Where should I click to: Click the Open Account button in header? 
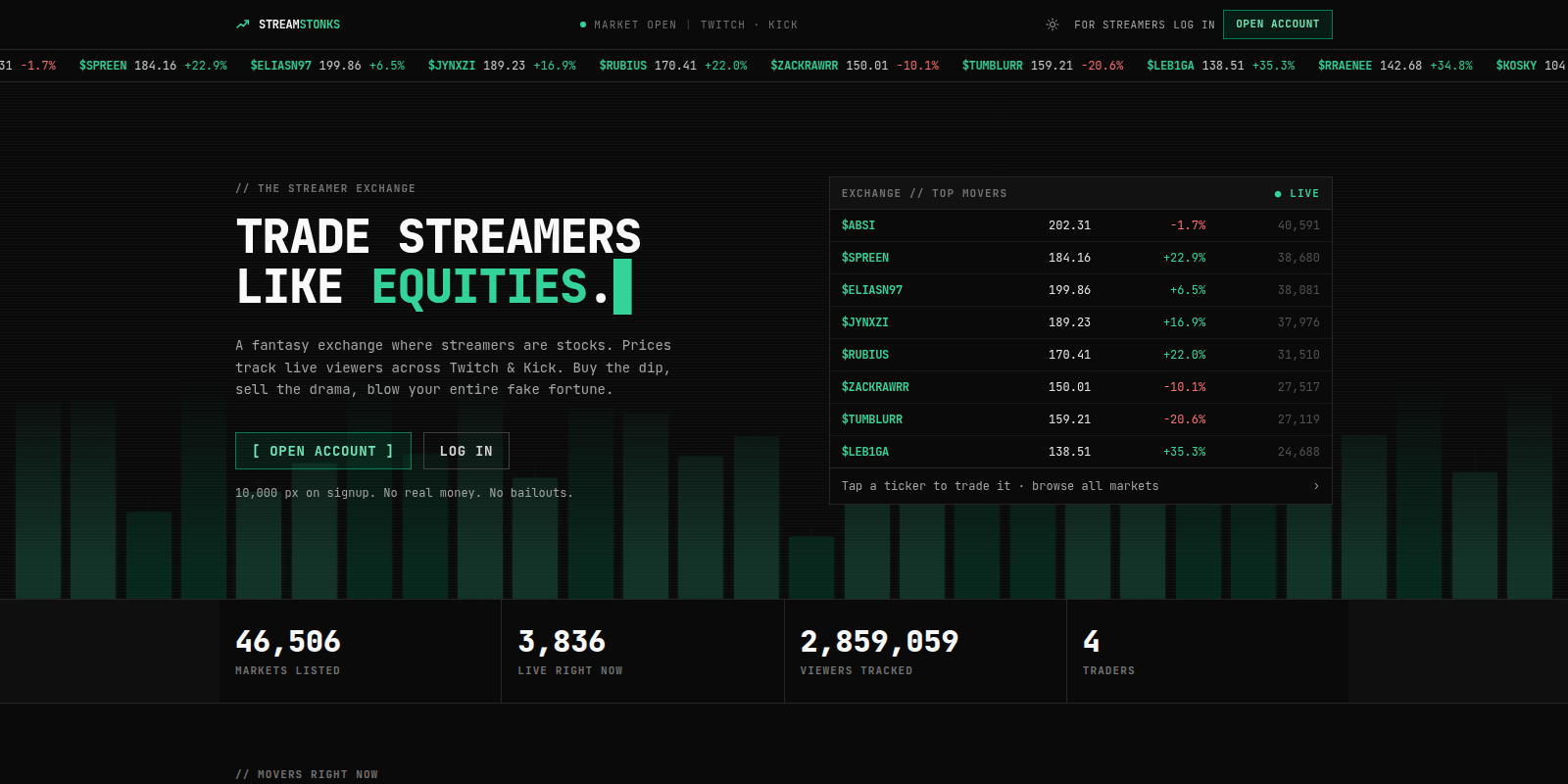pos(1278,24)
